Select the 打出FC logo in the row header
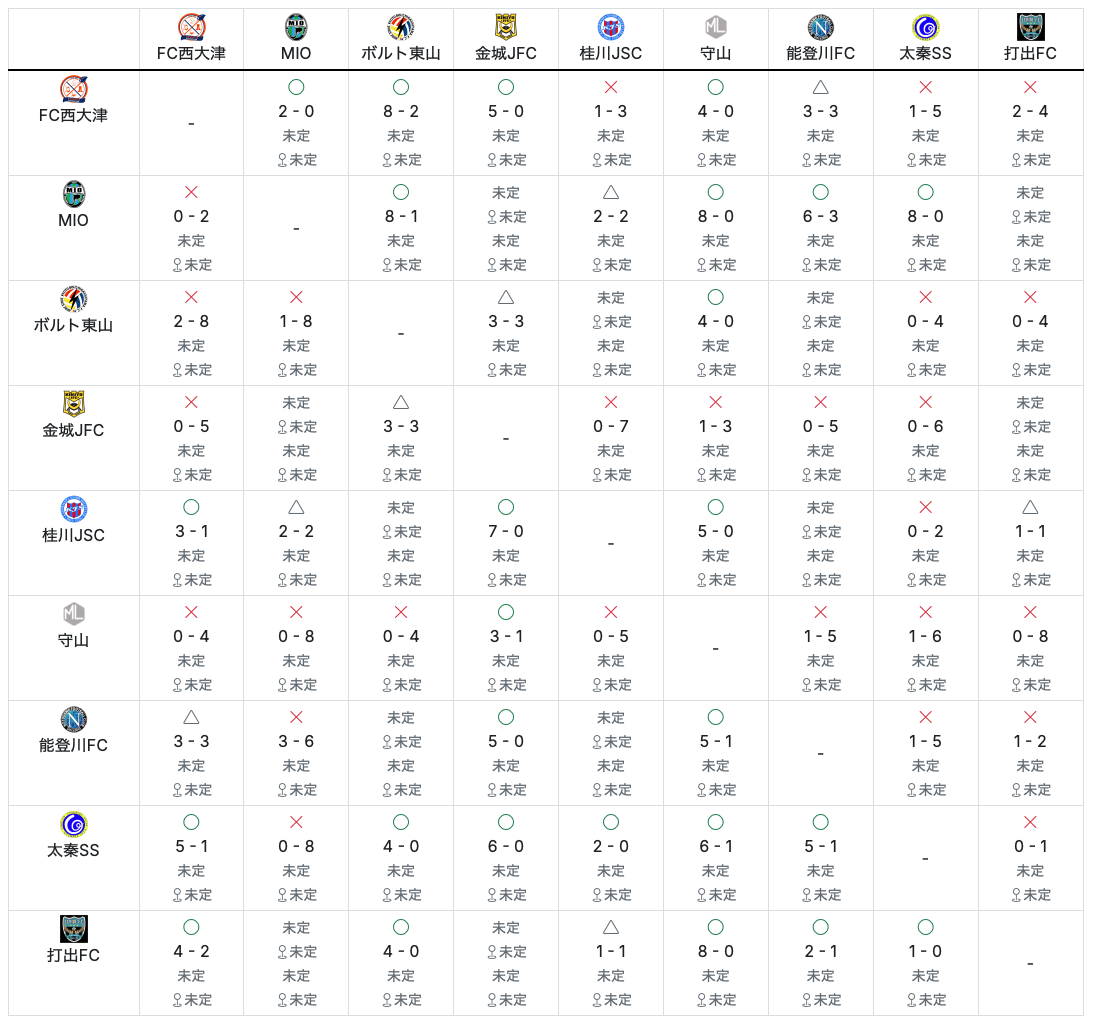The width and height of the screenshot is (1095, 1022). tap(73, 929)
